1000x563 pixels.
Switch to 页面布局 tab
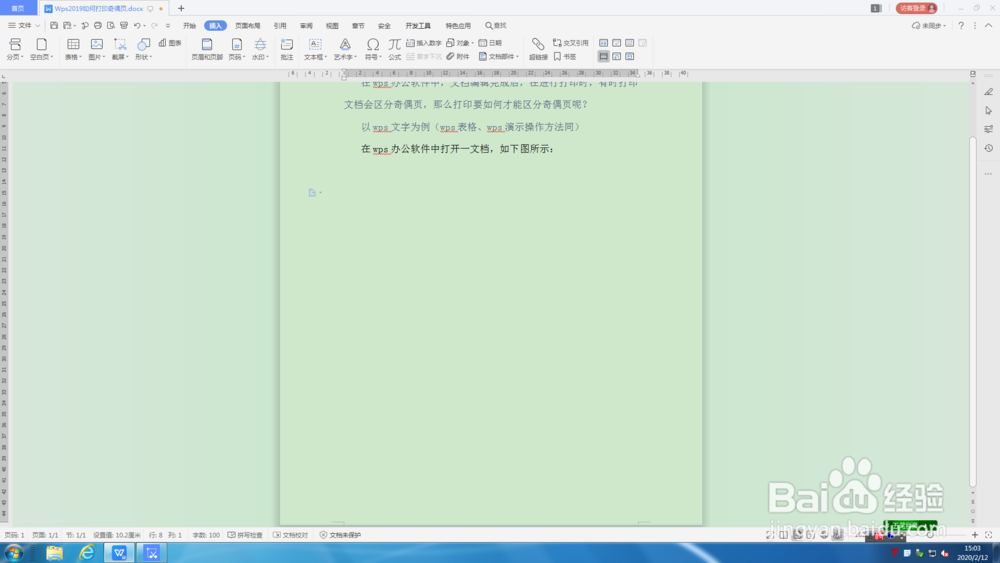pos(247,26)
